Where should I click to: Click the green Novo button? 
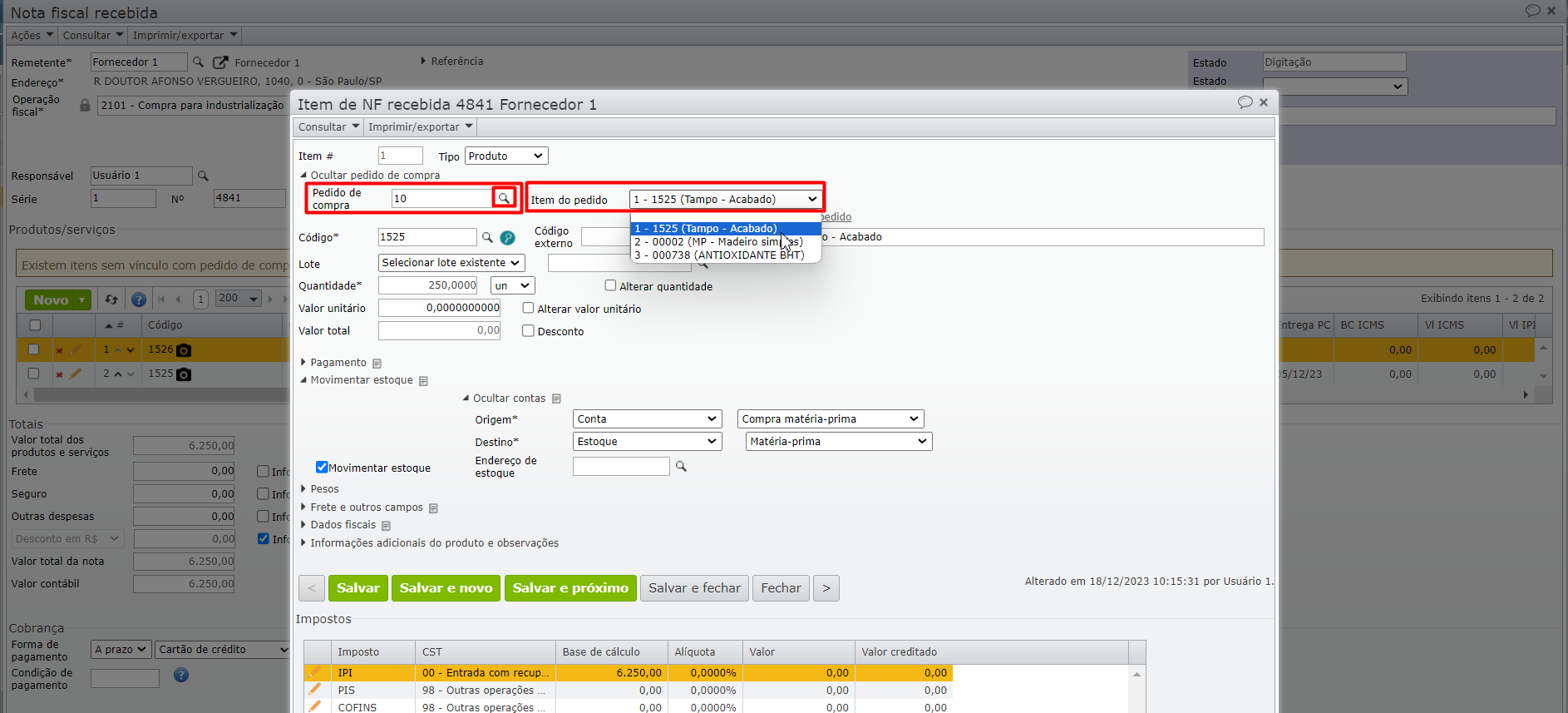[57, 300]
